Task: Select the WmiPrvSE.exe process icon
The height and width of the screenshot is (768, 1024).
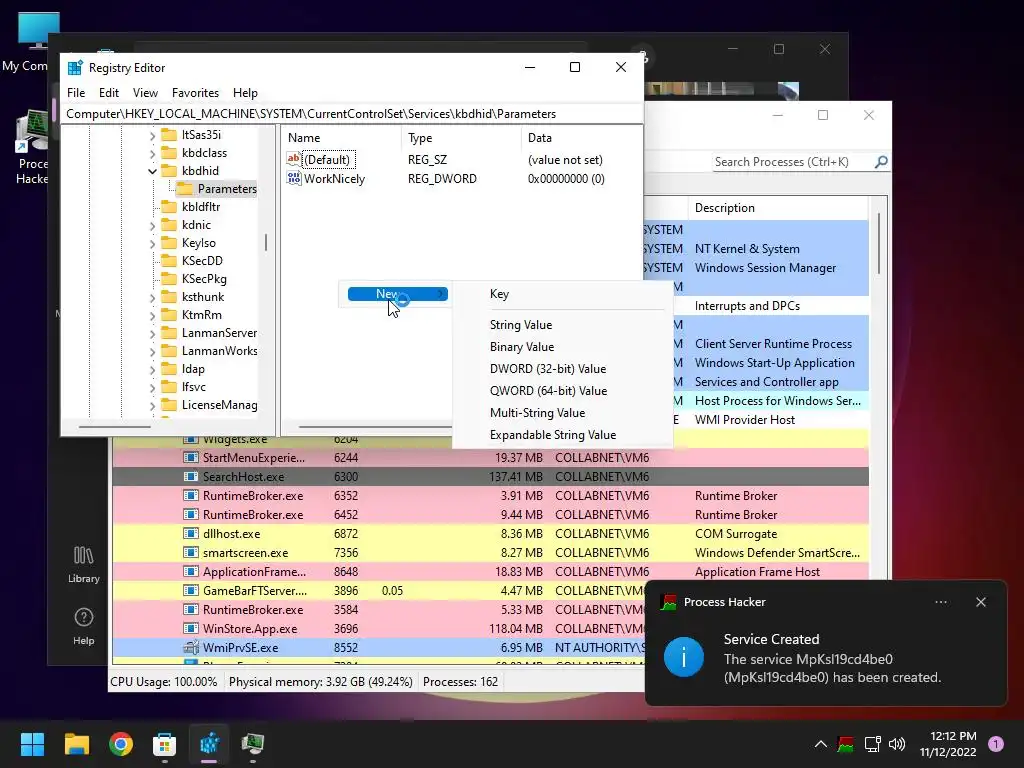Action: click(x=191, y=648)
